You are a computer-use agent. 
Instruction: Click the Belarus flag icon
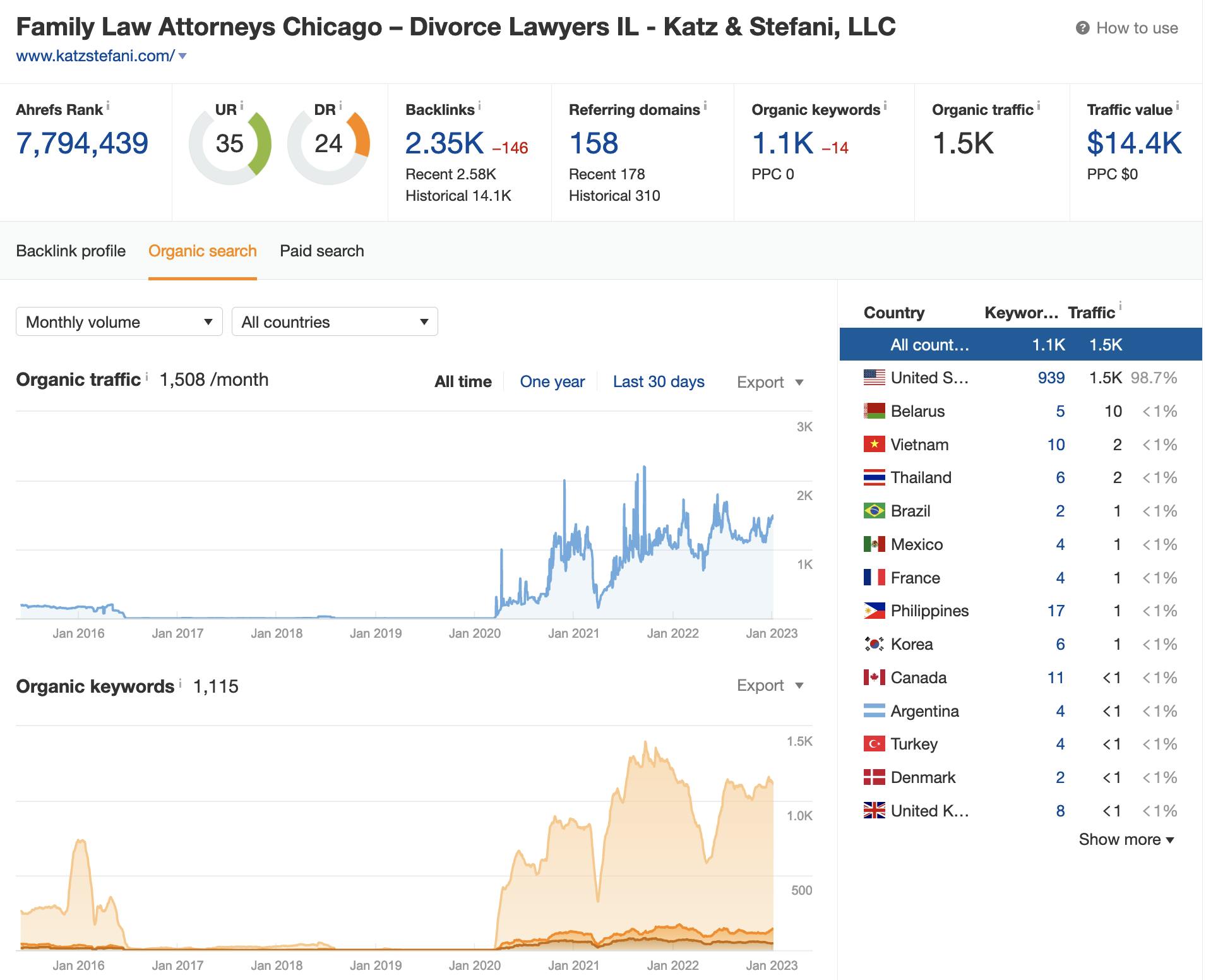pyautogui.click(x=875, y=411)
